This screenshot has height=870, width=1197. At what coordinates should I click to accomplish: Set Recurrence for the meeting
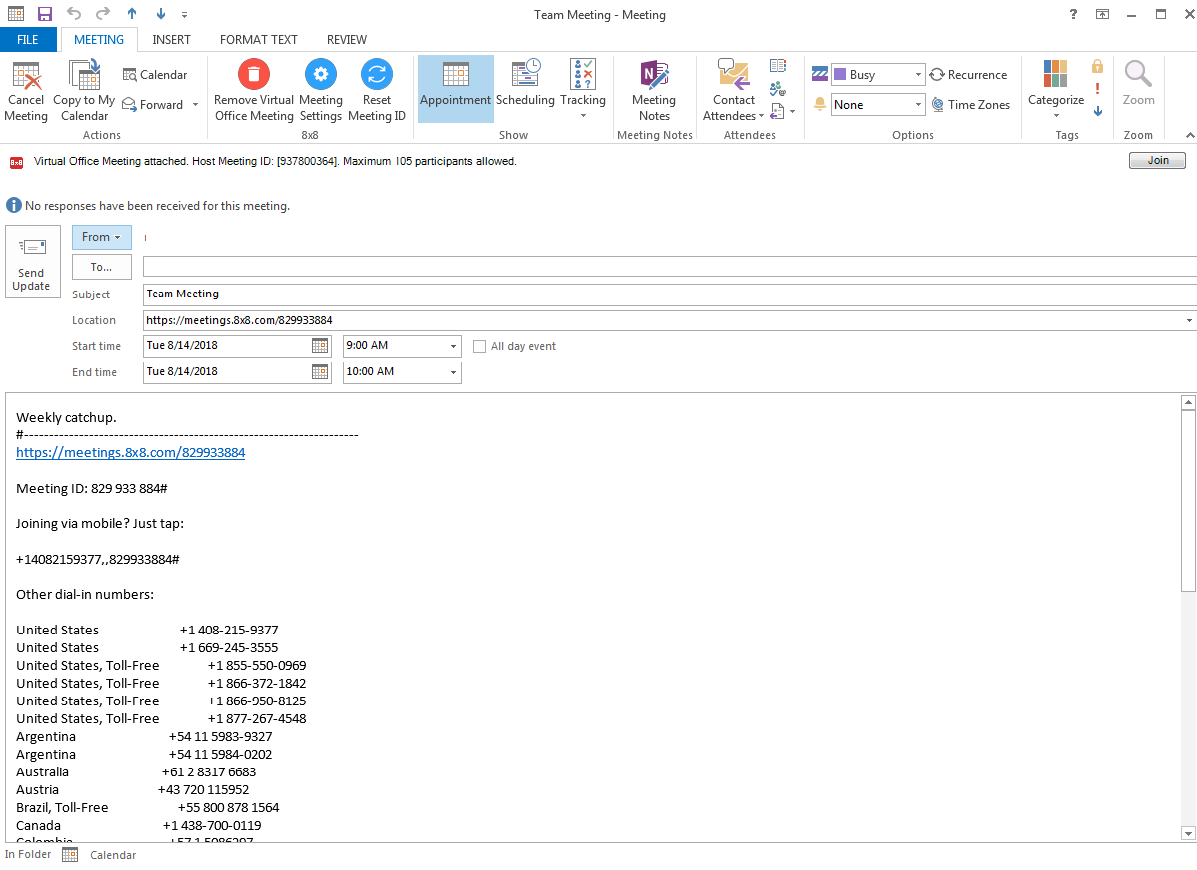[969, 75]
